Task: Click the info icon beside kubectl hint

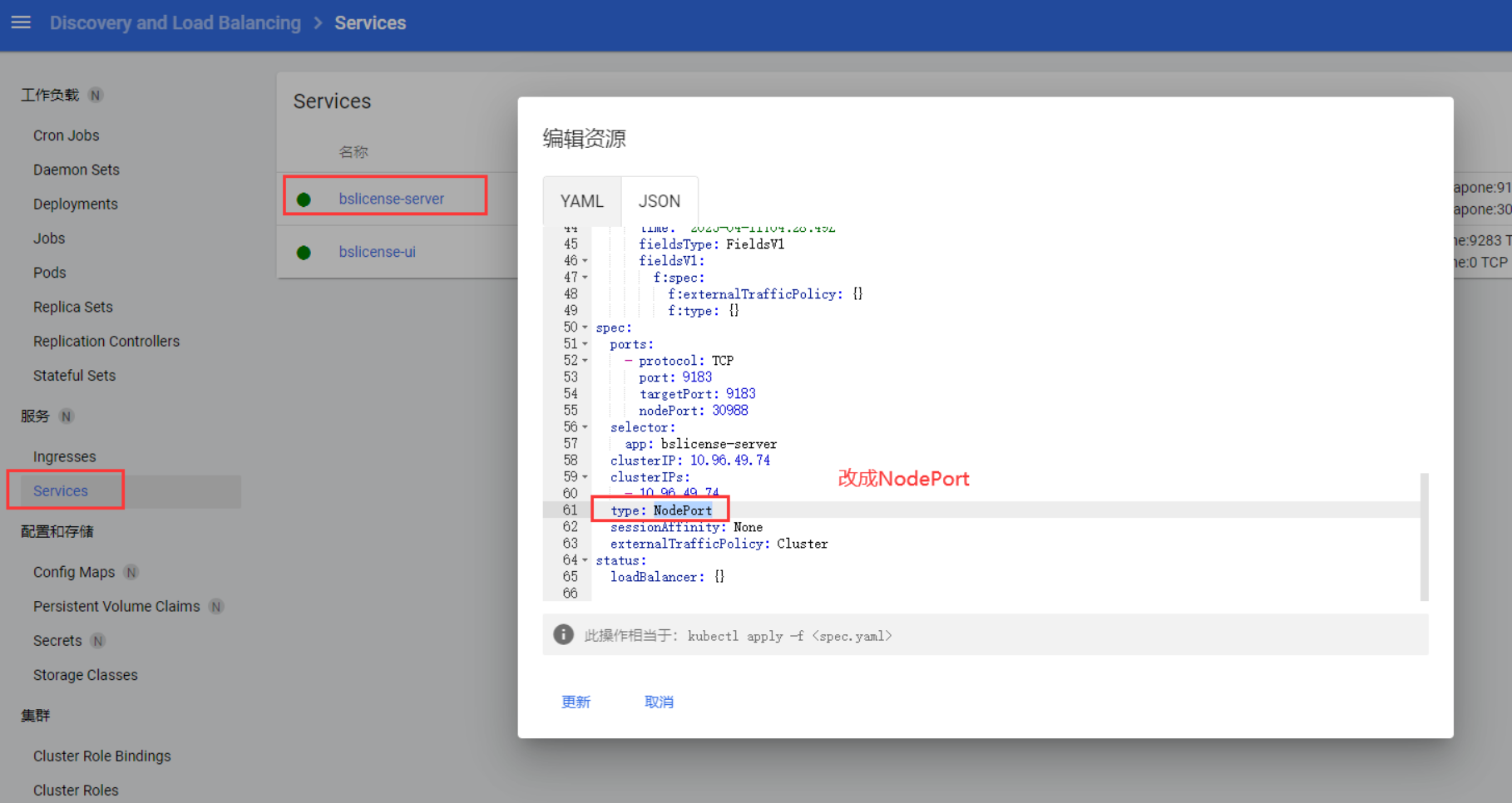Action: (x=563, y=635)
